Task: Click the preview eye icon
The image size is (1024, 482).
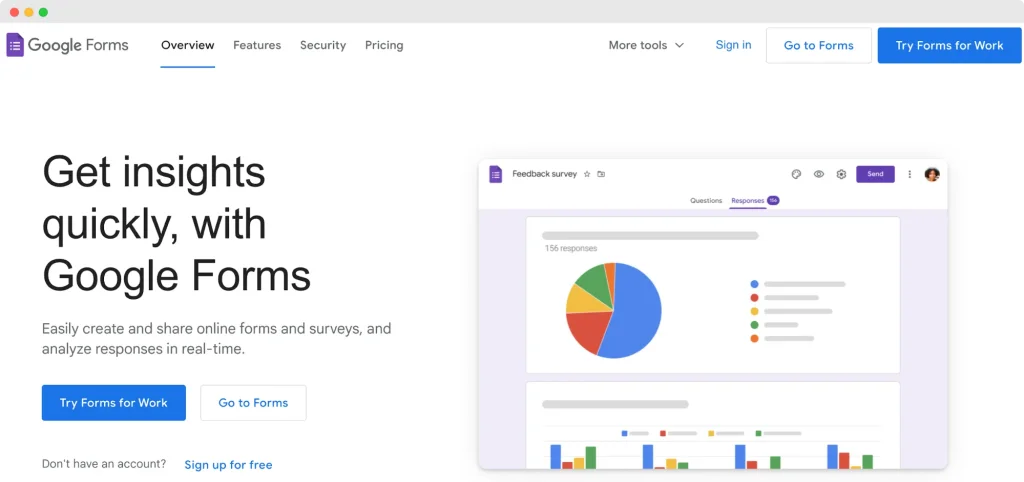Action: 818,174
